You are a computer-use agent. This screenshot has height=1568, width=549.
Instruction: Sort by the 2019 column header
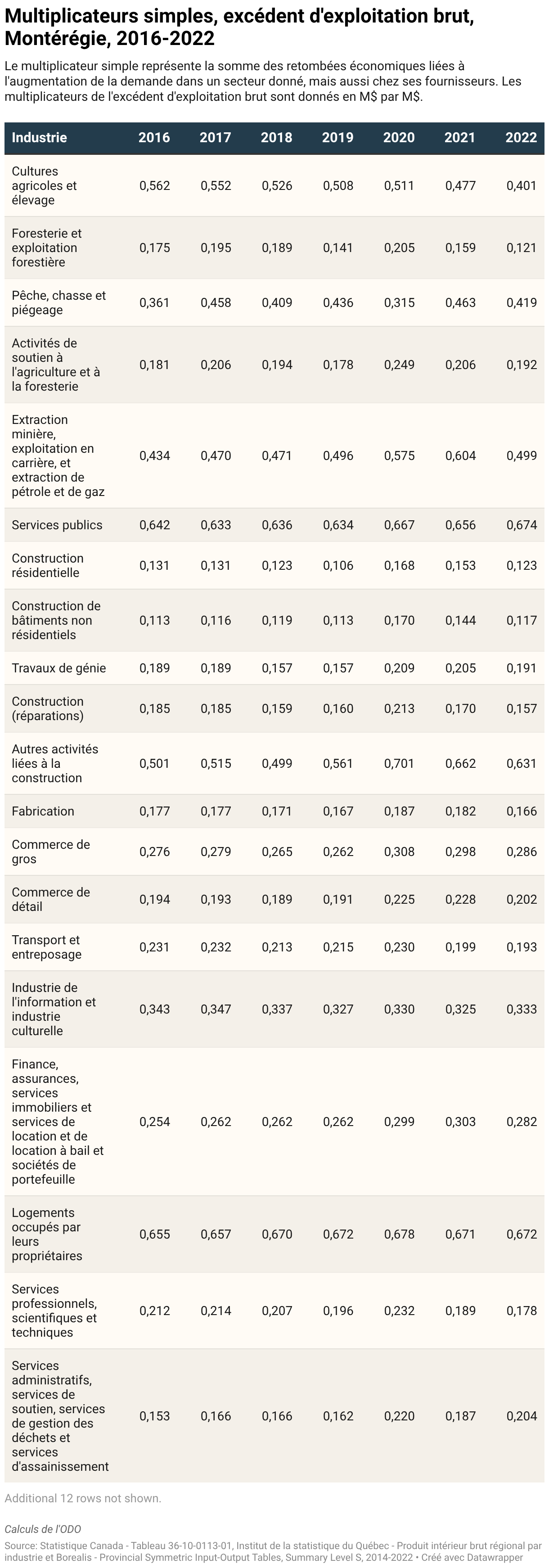coord(338,138)
